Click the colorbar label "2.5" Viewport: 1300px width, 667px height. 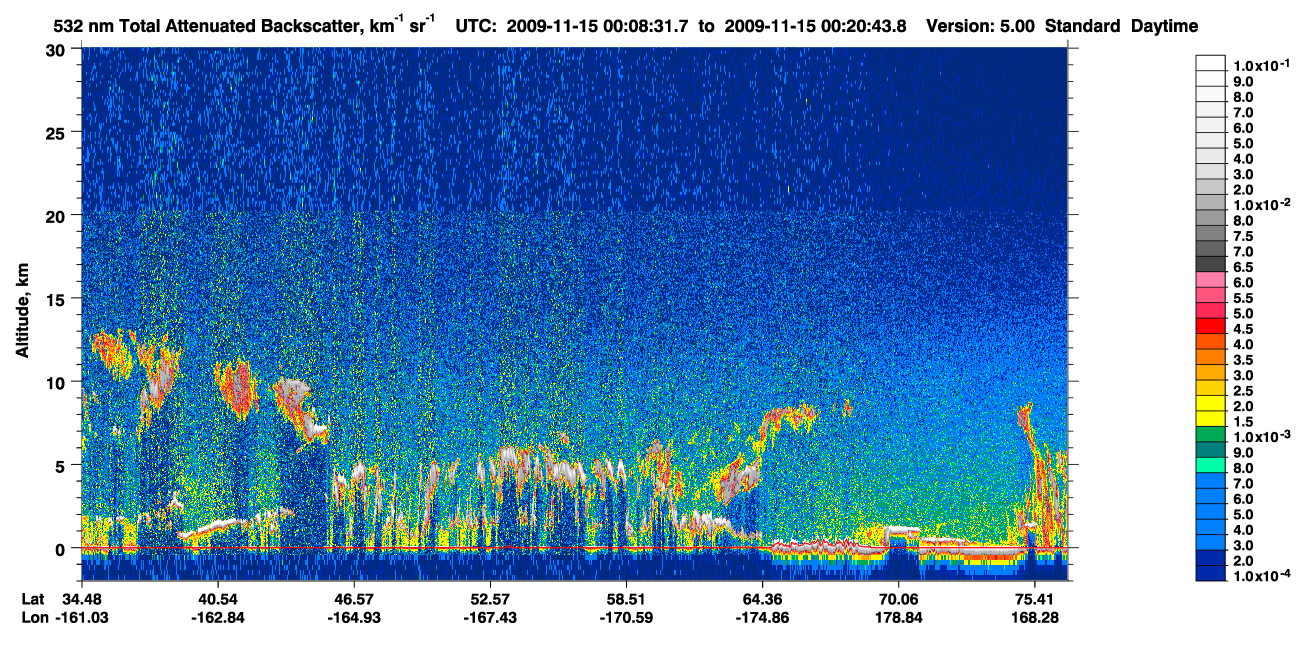pyautogui.click(x=1242, y=389)
